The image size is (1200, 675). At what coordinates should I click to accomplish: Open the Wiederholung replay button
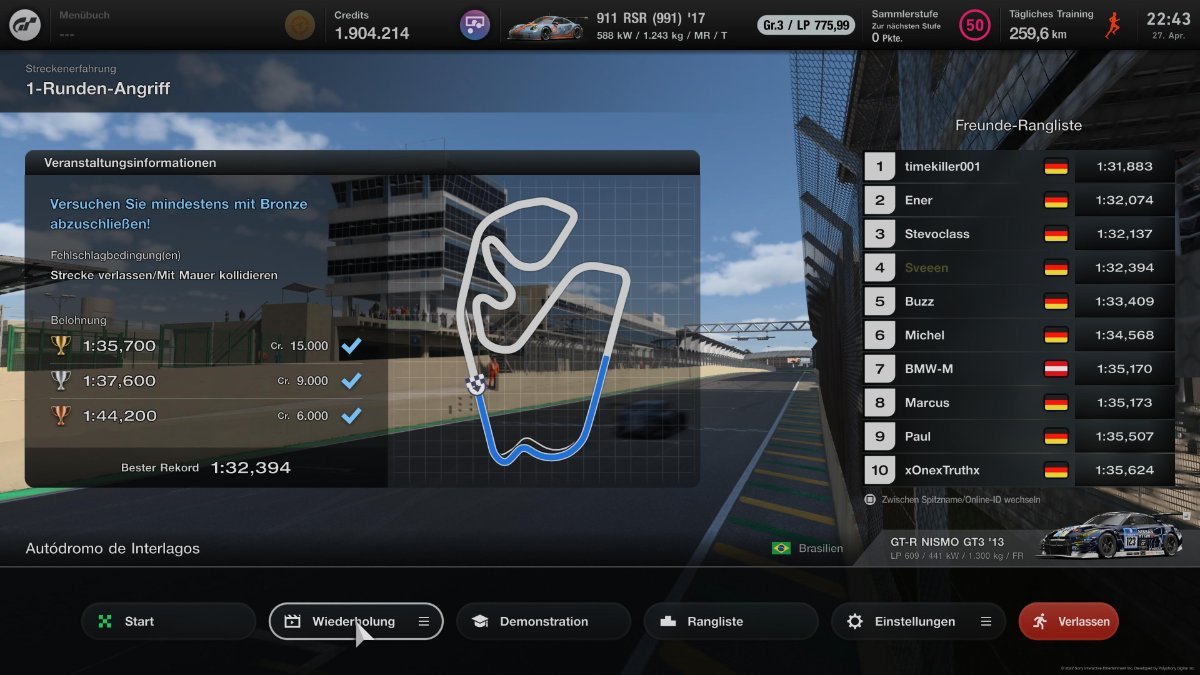tap(356, 621)
